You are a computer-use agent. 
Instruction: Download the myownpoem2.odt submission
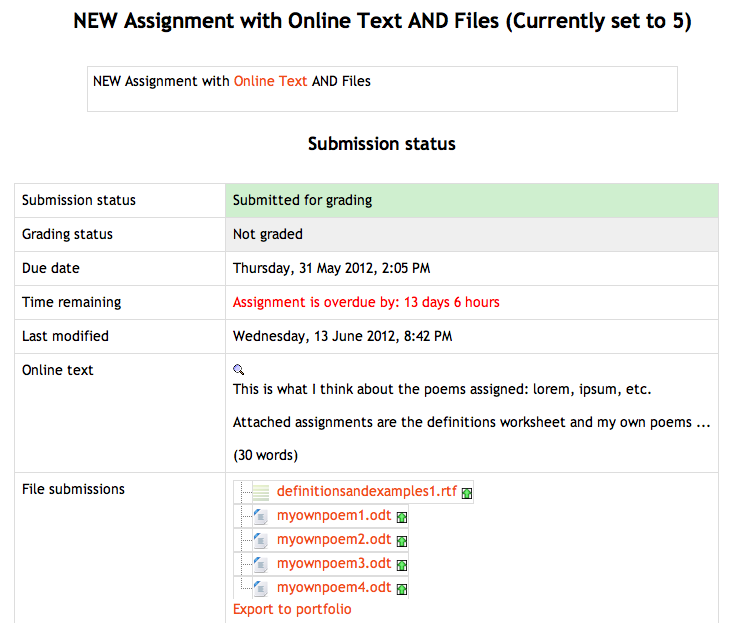click(x=334, y=540)
